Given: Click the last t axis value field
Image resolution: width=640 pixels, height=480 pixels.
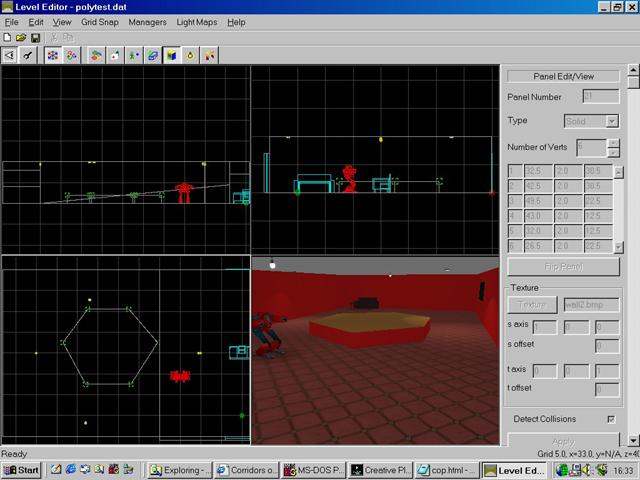Looking at the screenshot, I should [x=607, y=371].
